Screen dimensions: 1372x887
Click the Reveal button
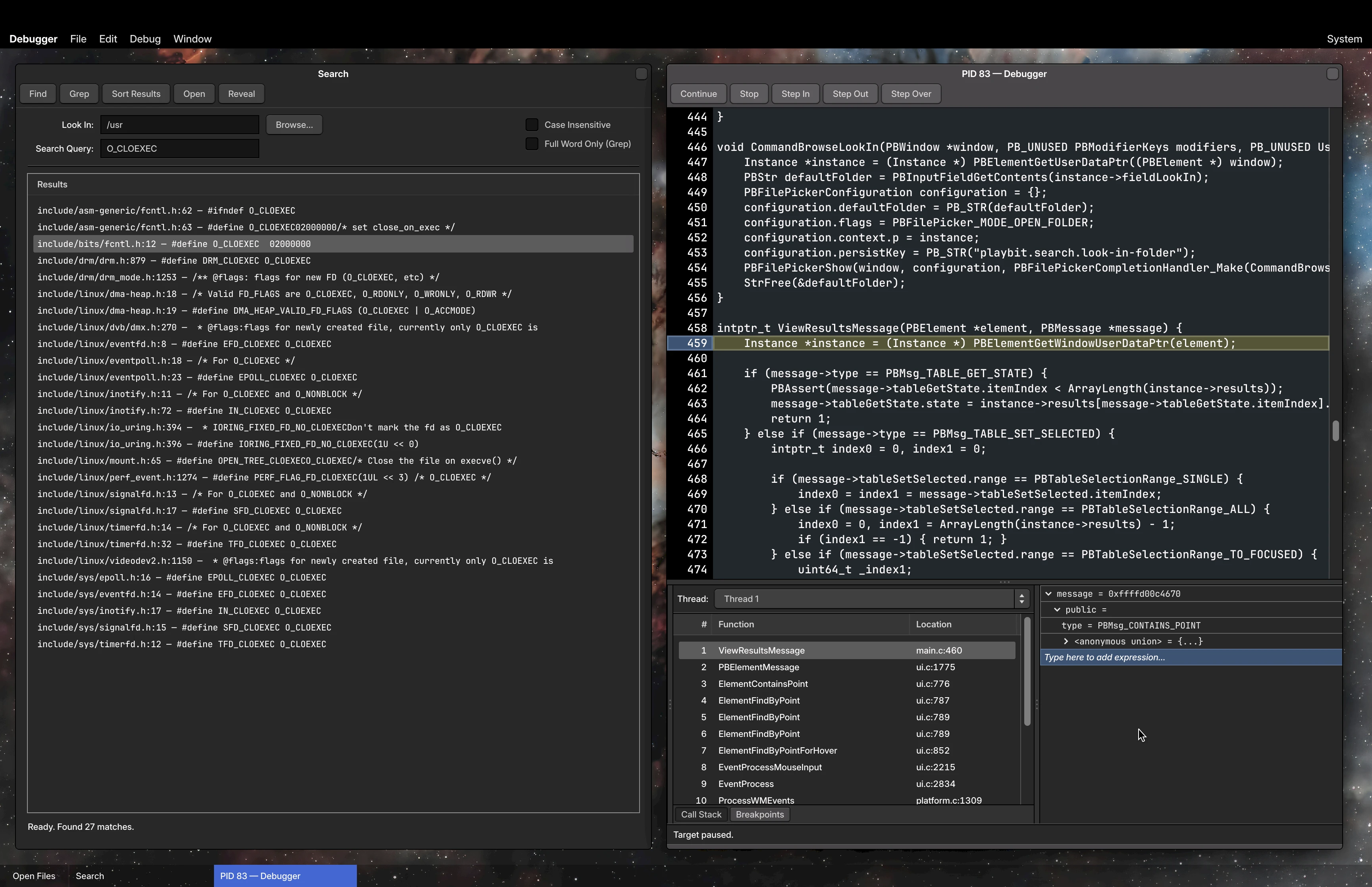pos(241,94)
